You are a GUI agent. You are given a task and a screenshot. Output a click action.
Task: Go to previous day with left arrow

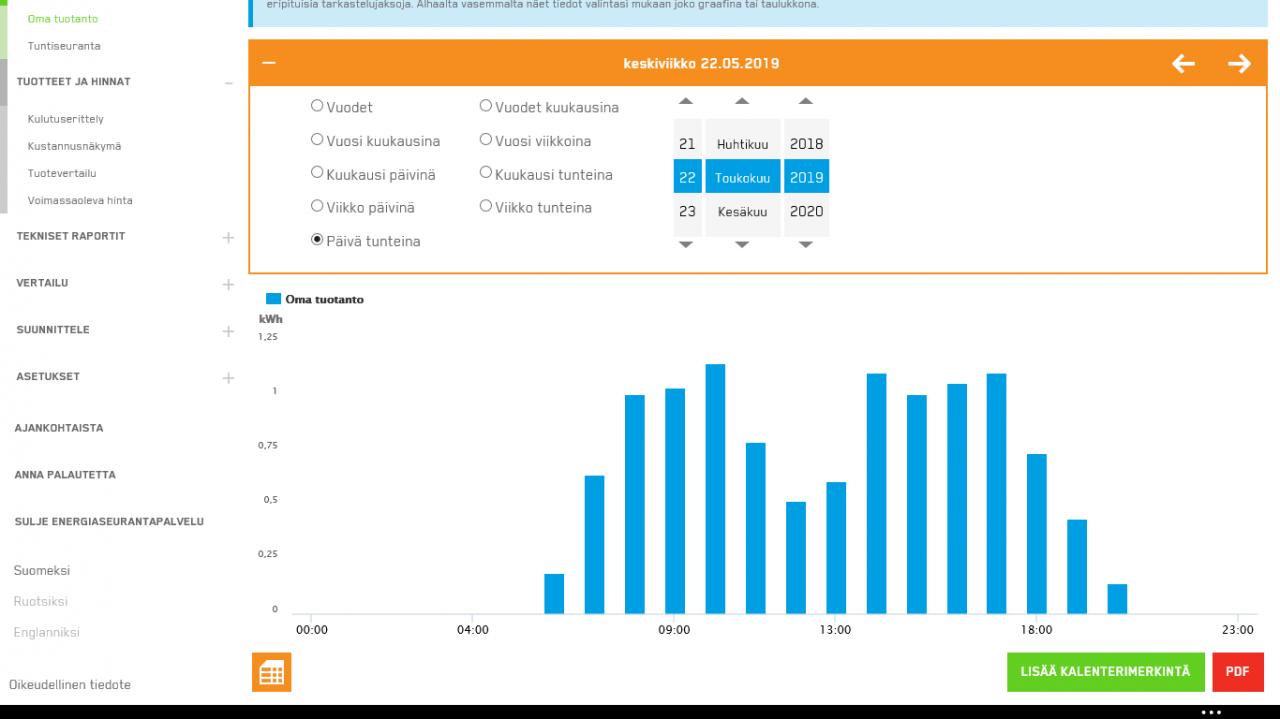[x=1183, y=64]
